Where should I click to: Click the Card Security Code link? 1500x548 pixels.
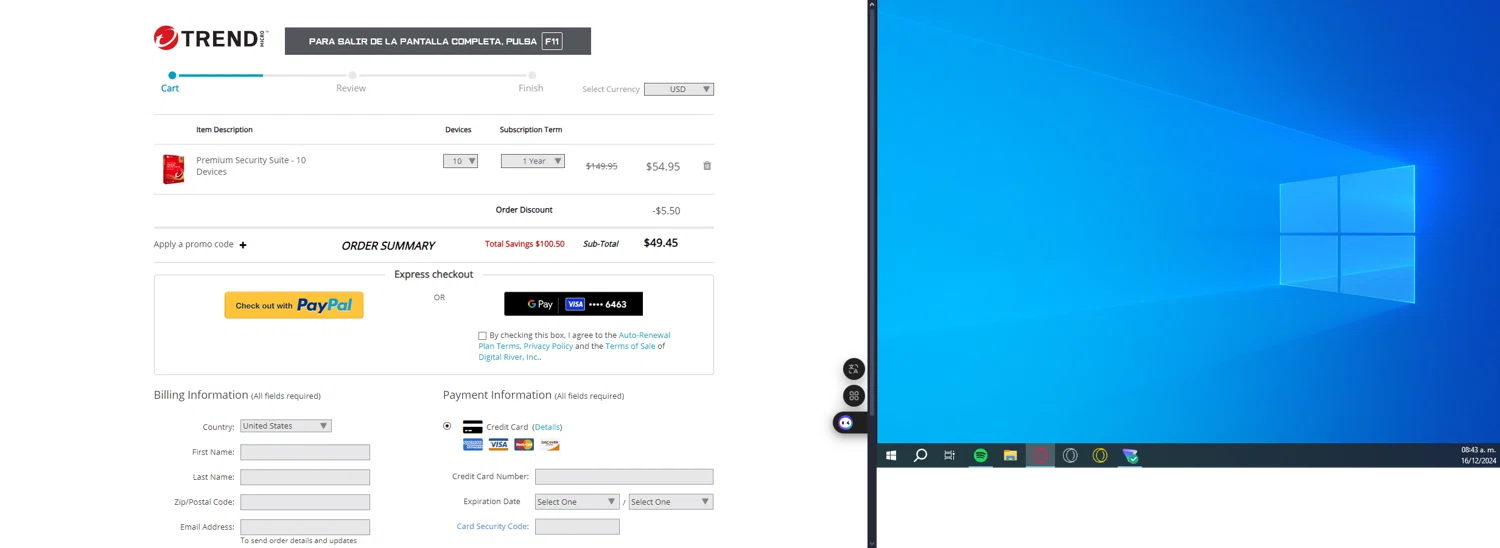(492, 526)
